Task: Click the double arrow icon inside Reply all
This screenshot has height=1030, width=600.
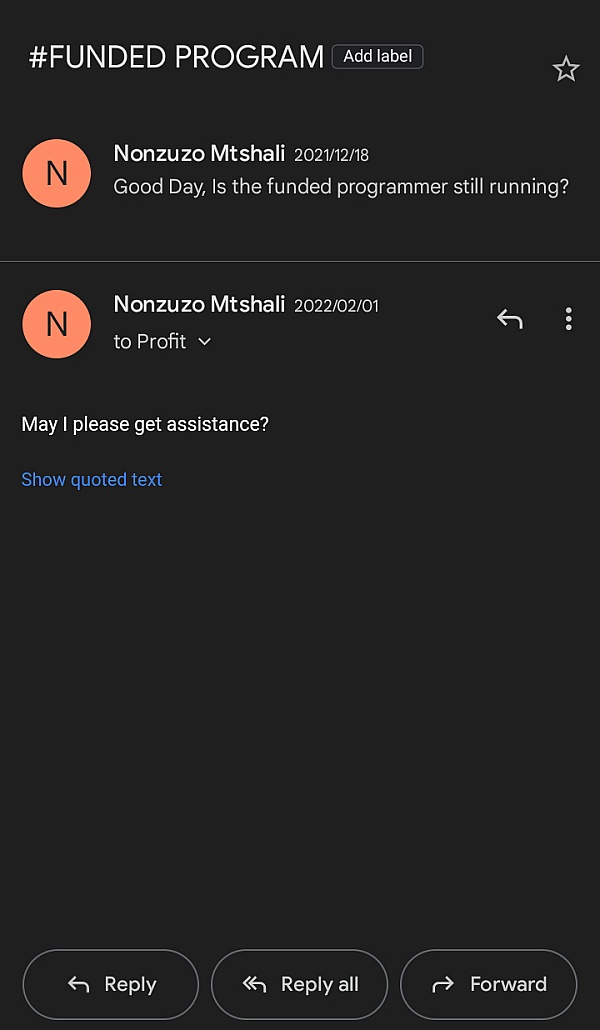Action: coord(255,985)
